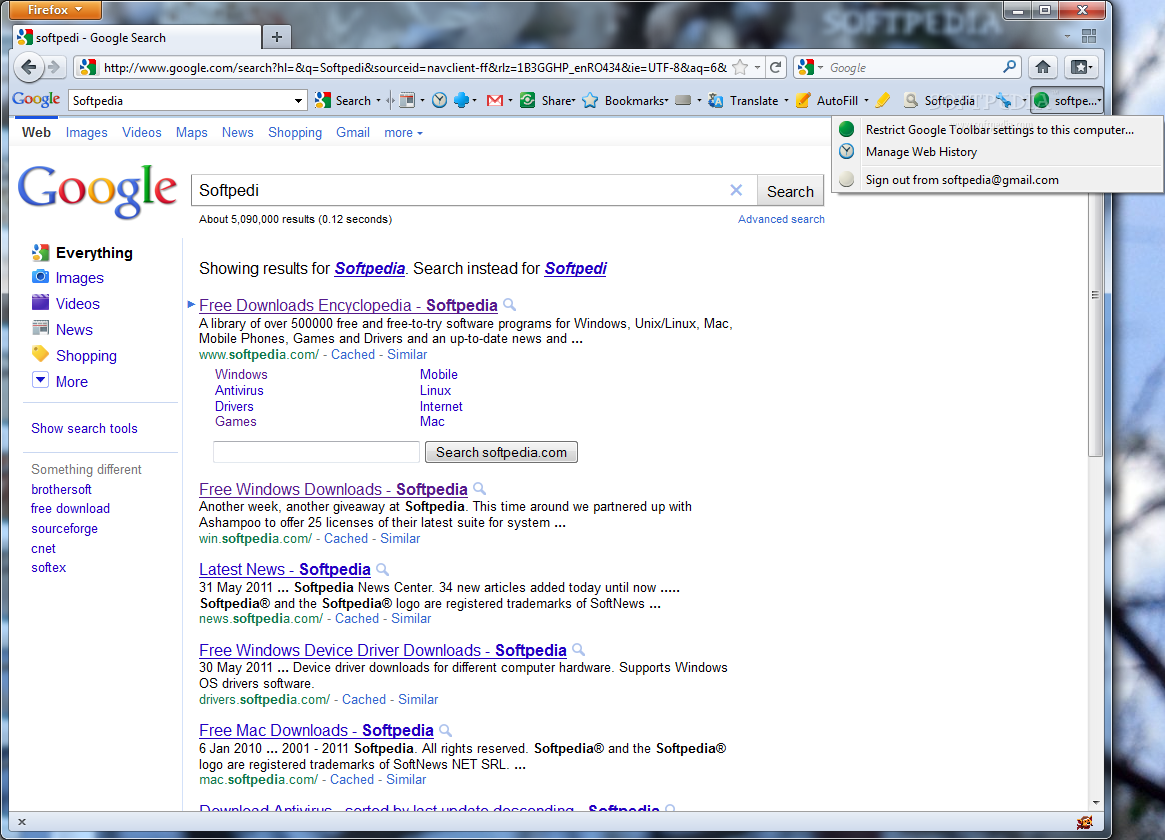
Task: Open the Firefox application menu
Action: (55, 10)
